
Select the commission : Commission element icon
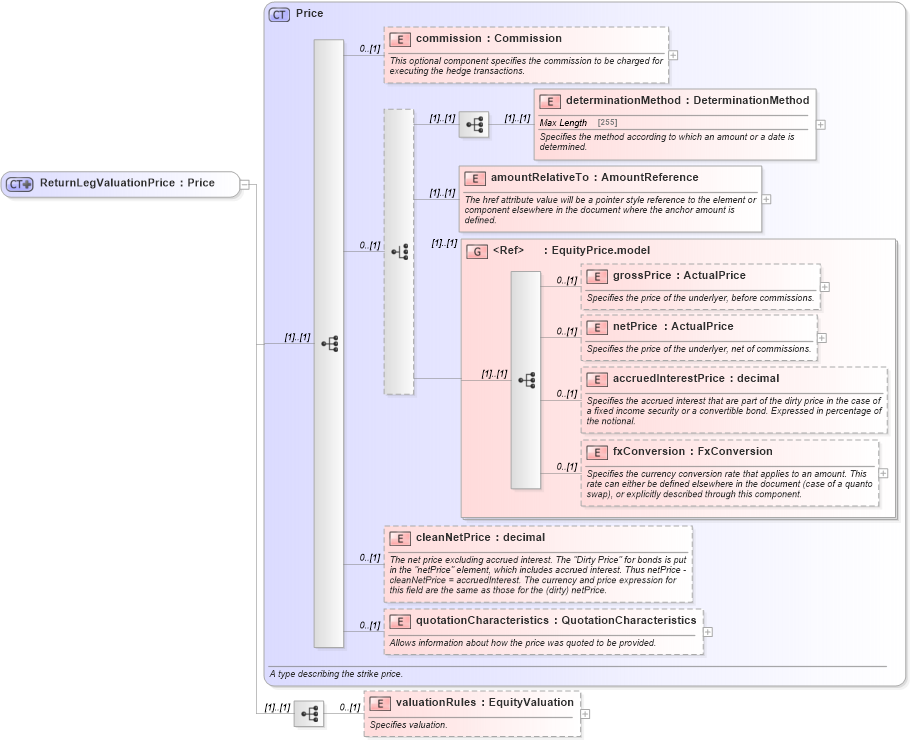coord(399,39)
